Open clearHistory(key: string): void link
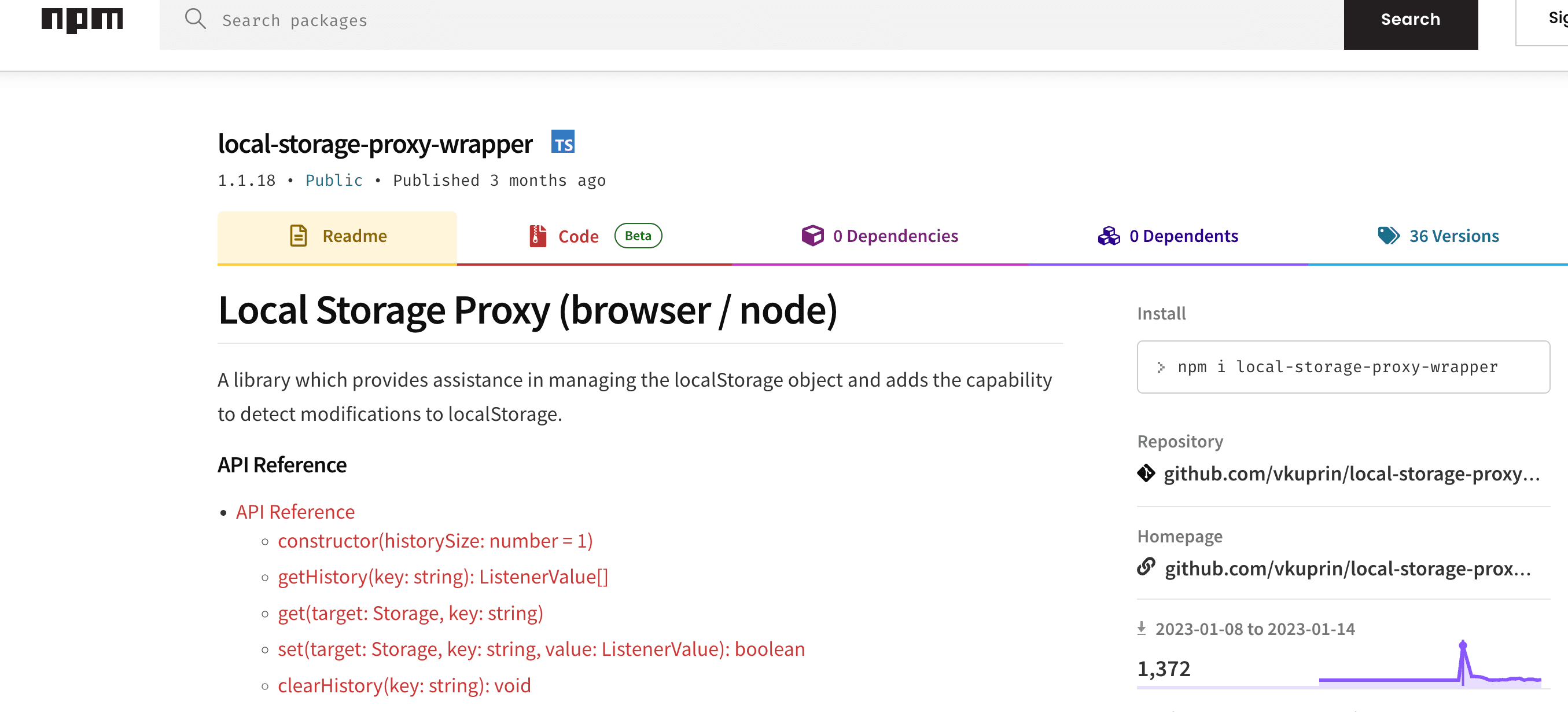 [x=404, y=685]
